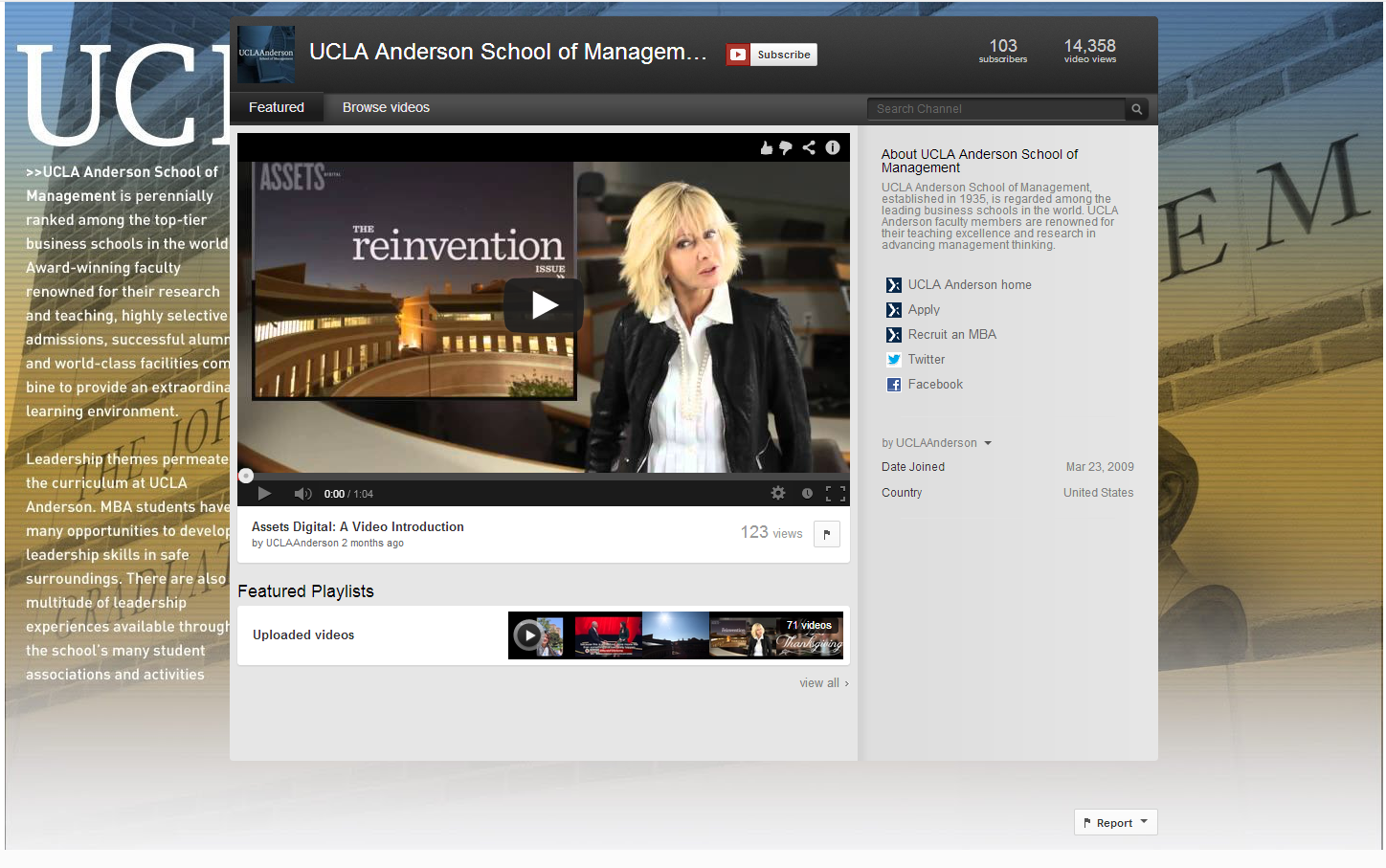Flag the video using the flag icon
Screen dimensions: 1386x868
pos(826,534)
